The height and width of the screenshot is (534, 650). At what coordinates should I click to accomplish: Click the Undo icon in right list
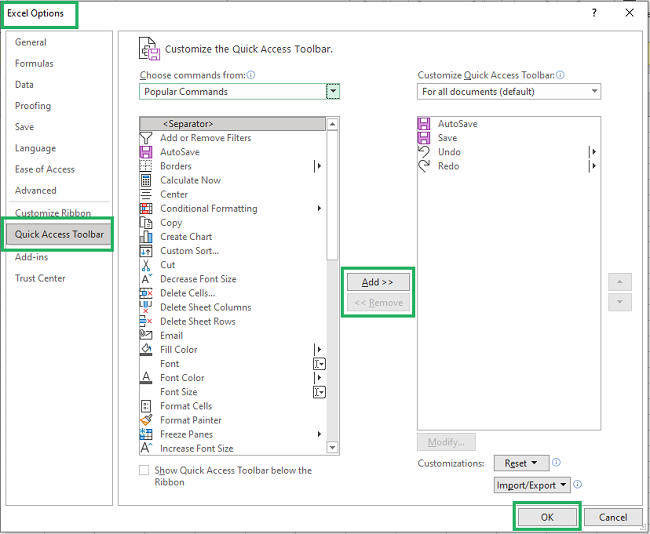click(x=424, y=152)
